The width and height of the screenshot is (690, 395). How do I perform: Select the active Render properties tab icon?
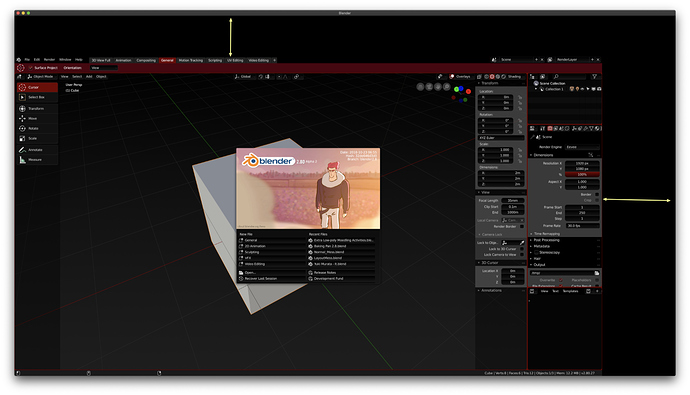[550, 128]
